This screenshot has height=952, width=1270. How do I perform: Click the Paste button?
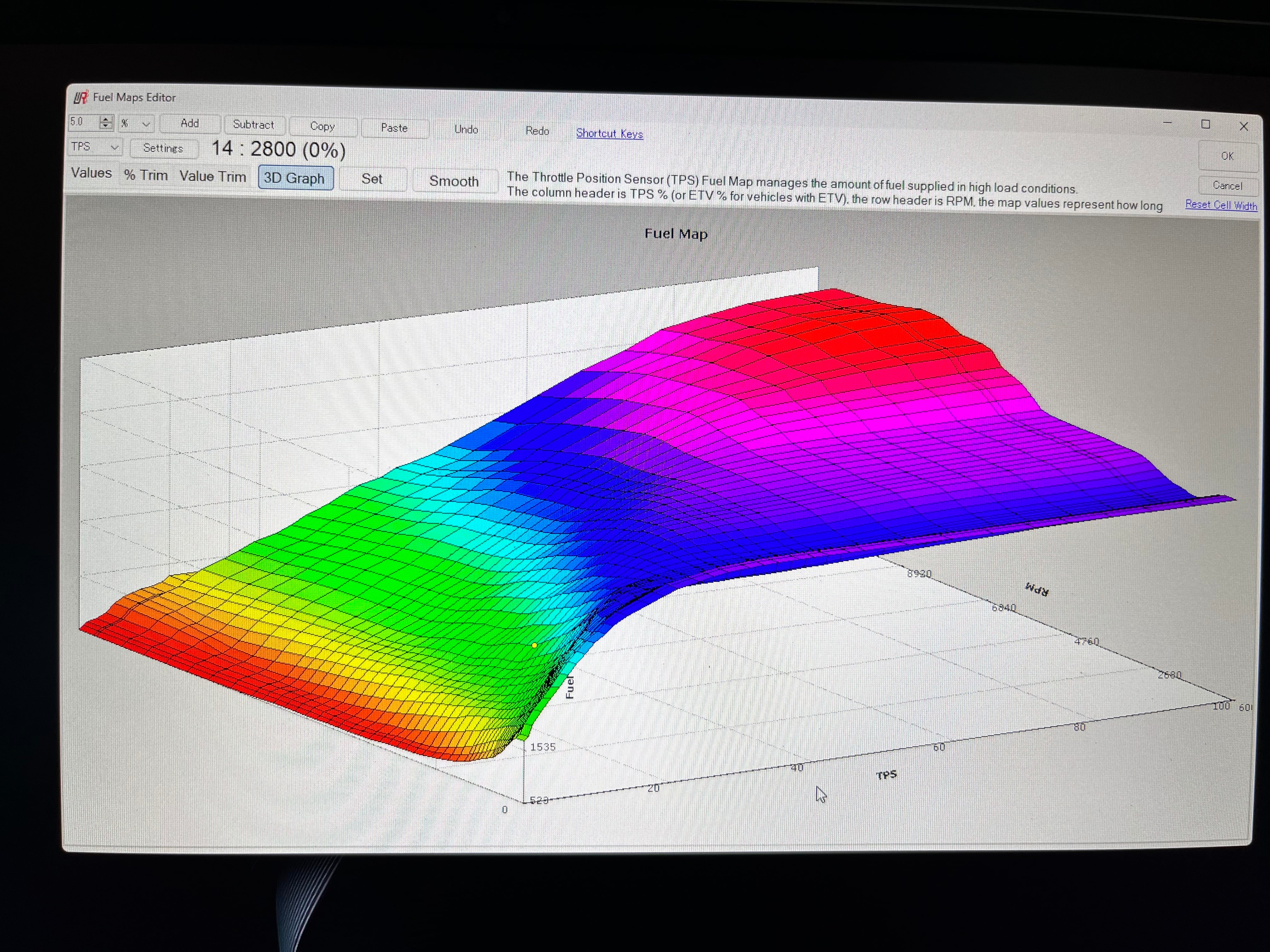394,128
